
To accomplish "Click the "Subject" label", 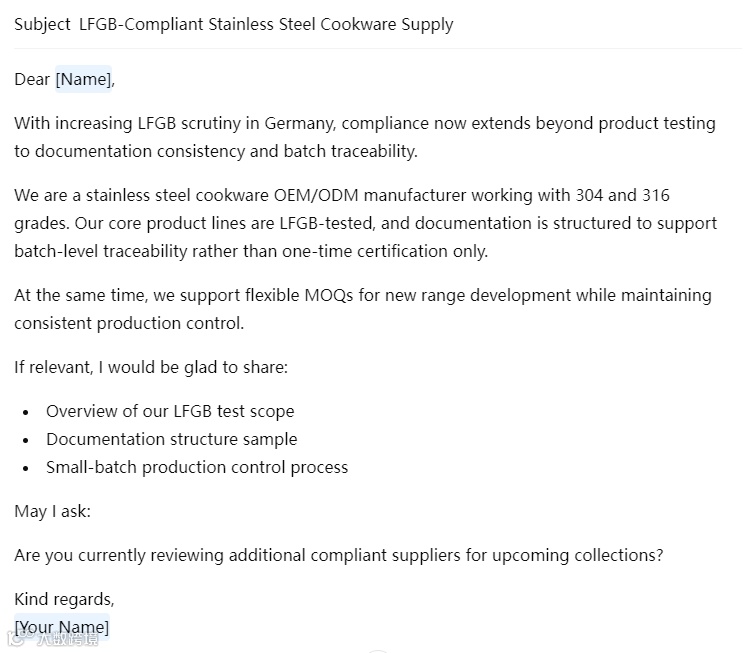I will tap(41, 24).
